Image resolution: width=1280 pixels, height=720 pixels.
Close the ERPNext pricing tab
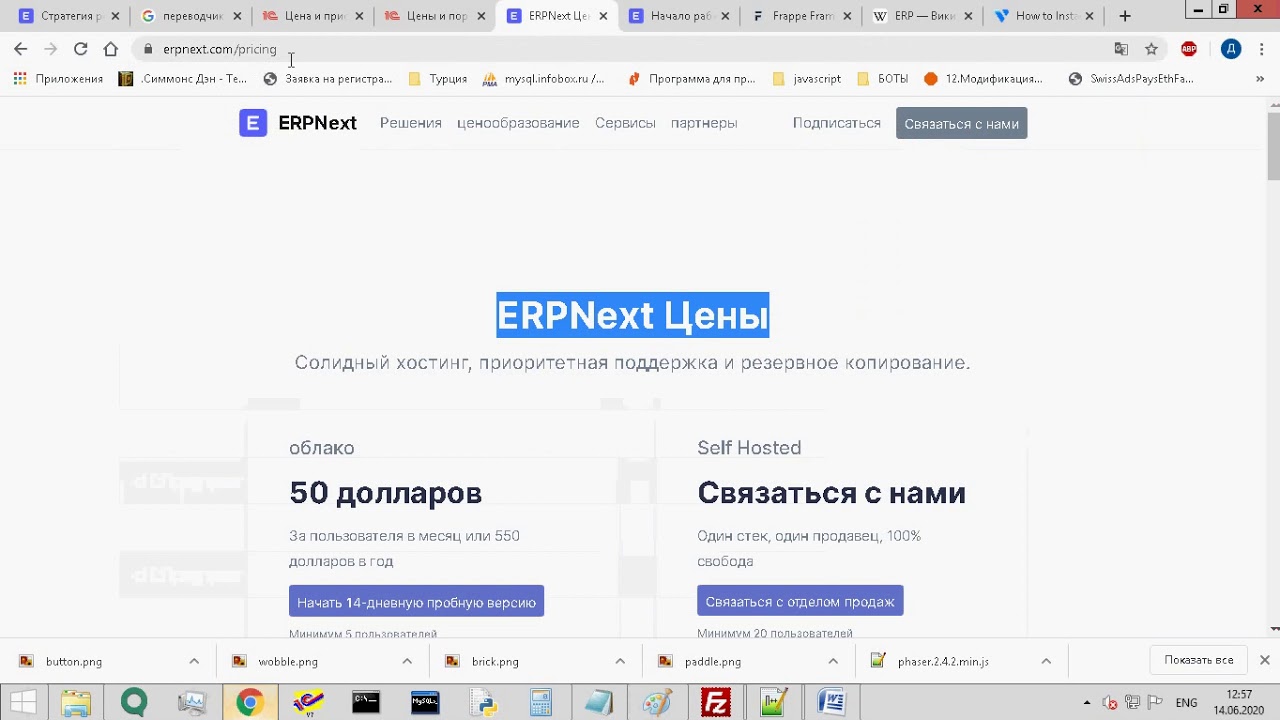[x=603, y=16]
